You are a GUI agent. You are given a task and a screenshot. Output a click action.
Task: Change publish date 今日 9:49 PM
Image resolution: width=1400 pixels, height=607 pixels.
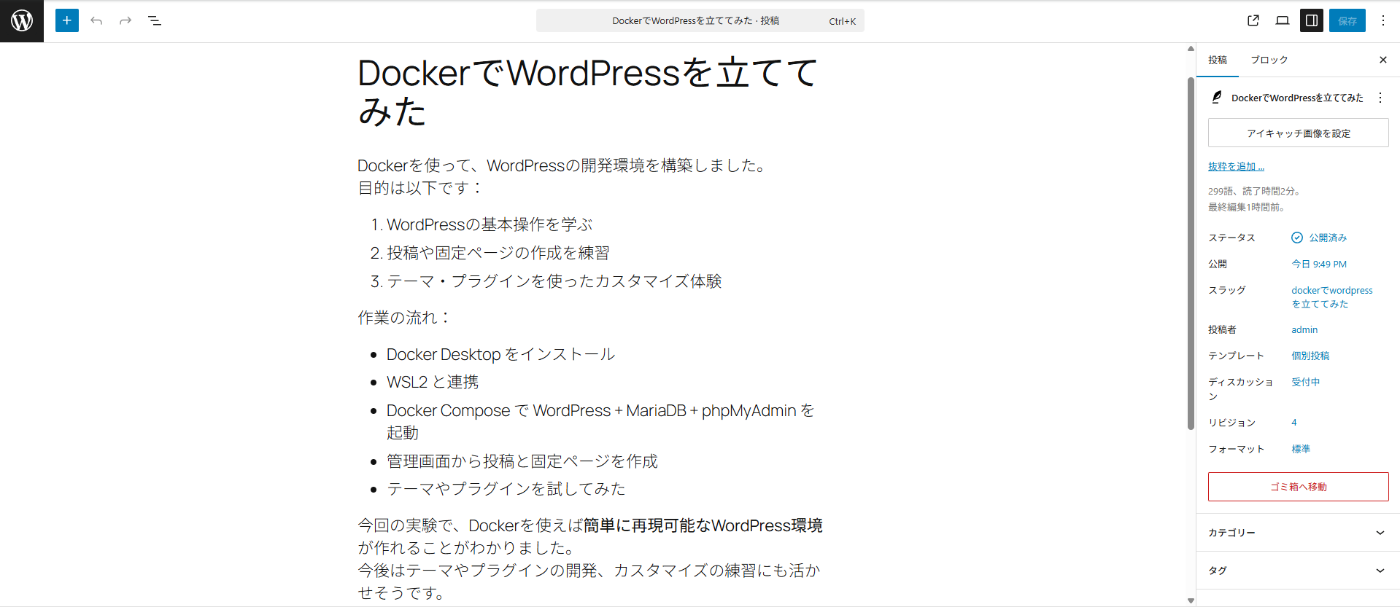click(x=1319, y=264)
